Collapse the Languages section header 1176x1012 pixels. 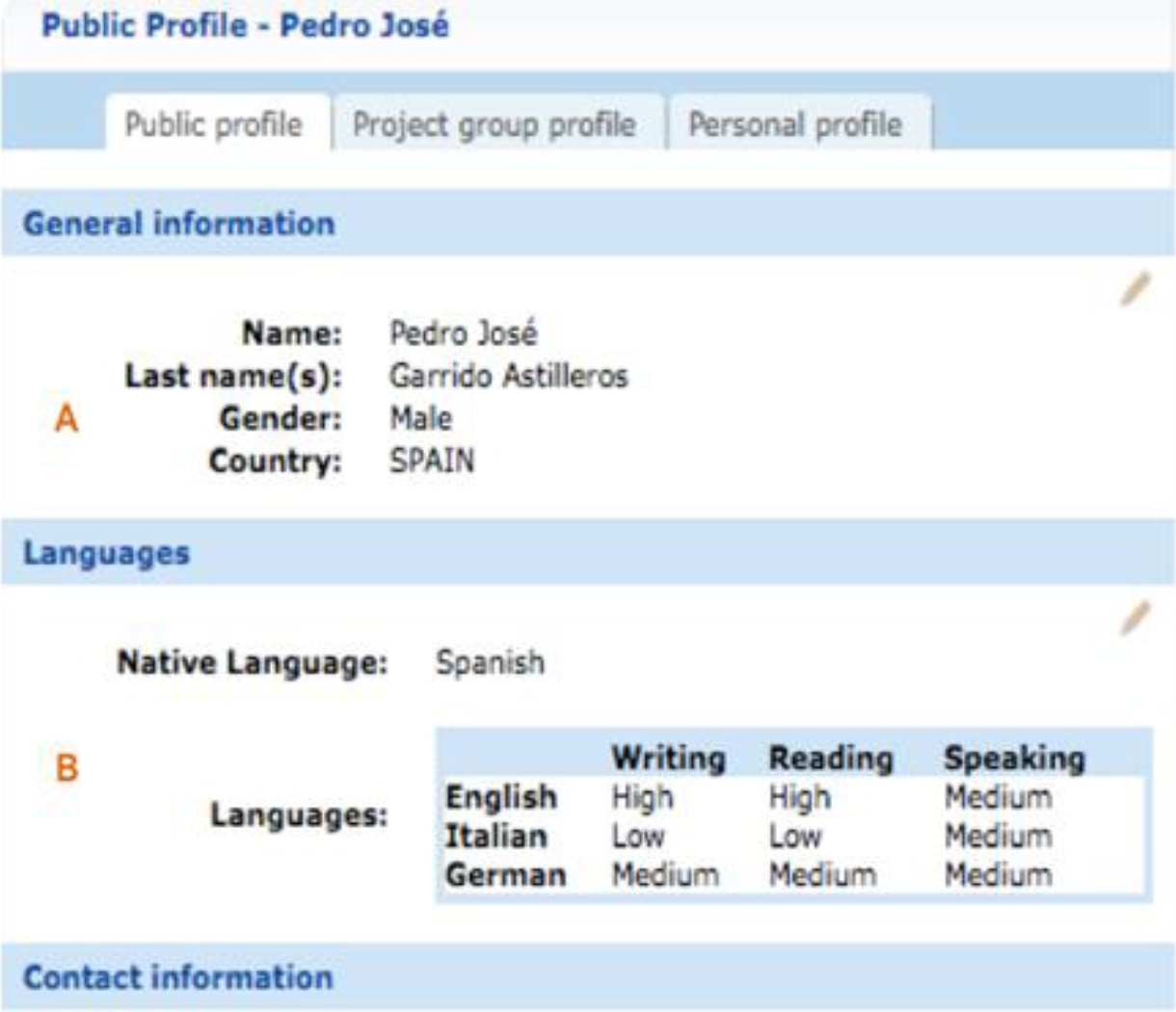107,553
